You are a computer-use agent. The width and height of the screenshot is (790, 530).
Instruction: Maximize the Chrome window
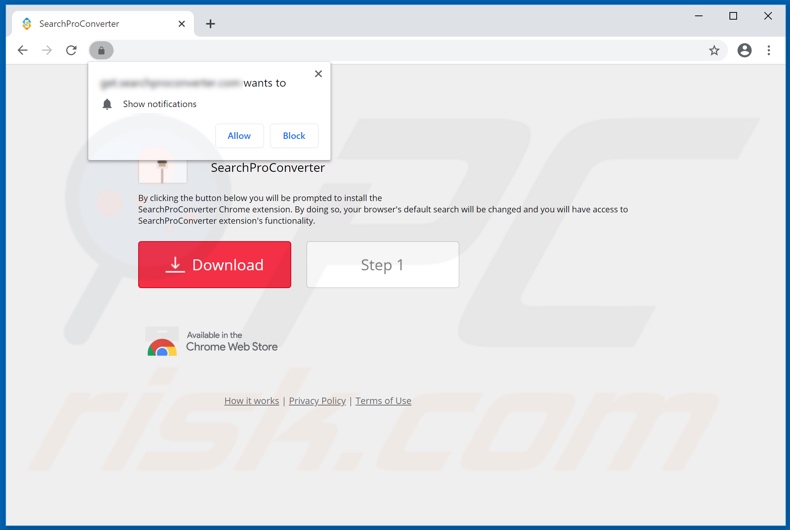click(x=733, y=16)
